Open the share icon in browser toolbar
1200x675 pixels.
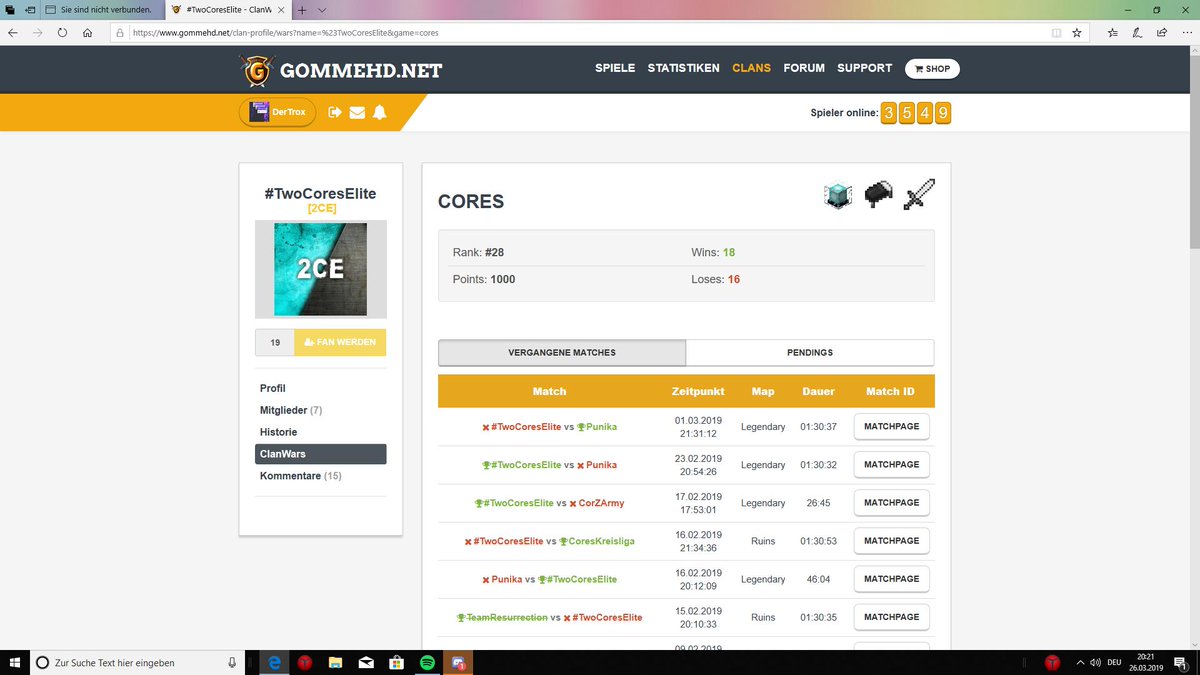(1161, 32)
